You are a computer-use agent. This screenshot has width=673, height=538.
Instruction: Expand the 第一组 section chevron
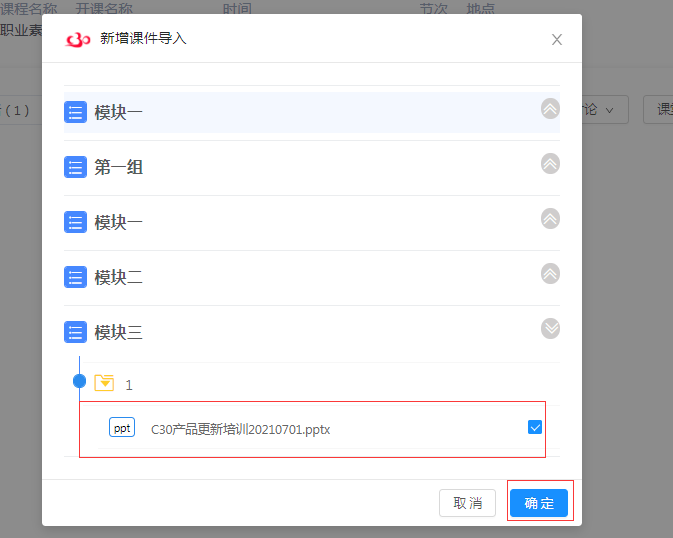click(550, 164)
